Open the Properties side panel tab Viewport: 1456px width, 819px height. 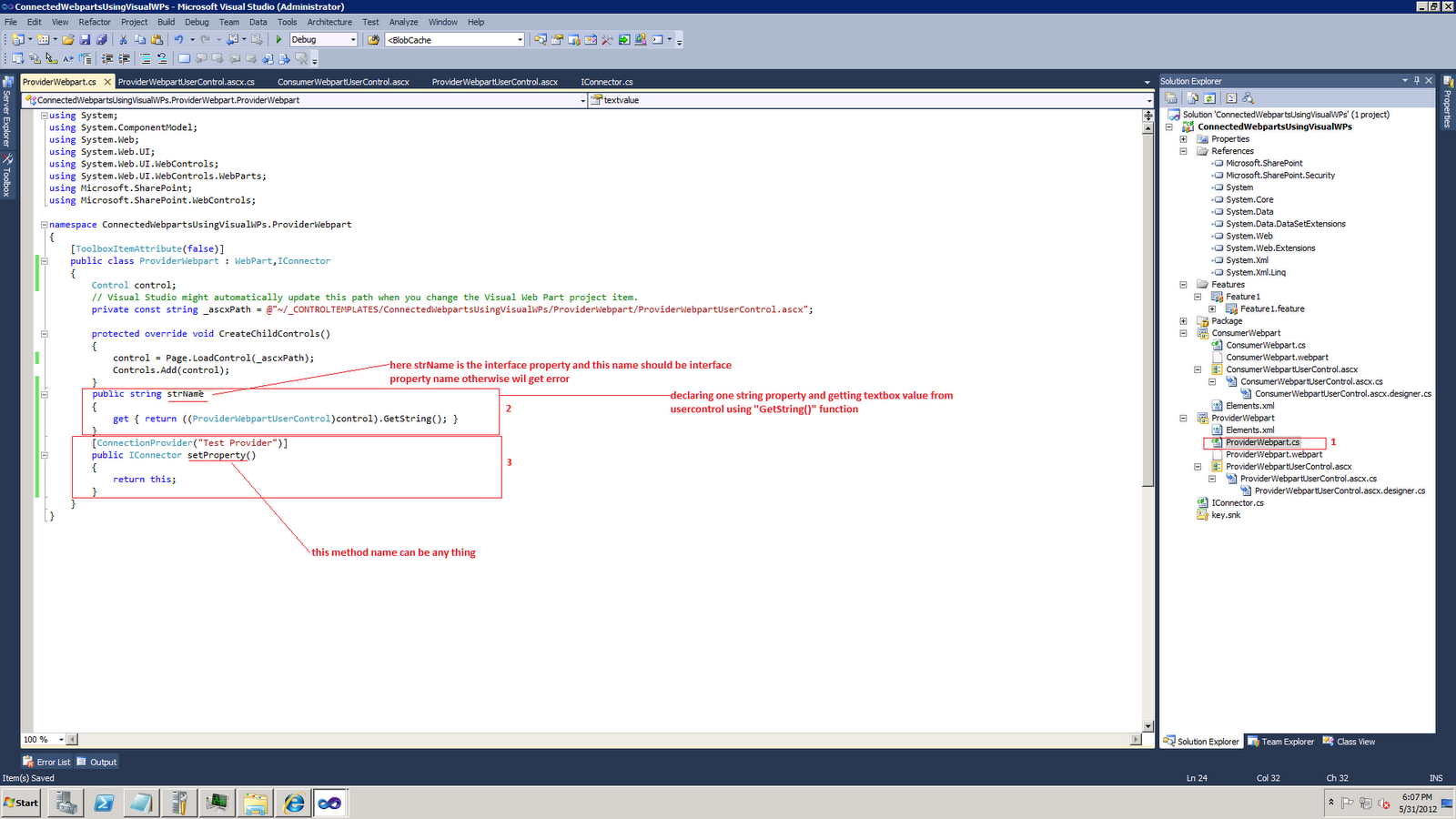click(x=1447, y=103)
